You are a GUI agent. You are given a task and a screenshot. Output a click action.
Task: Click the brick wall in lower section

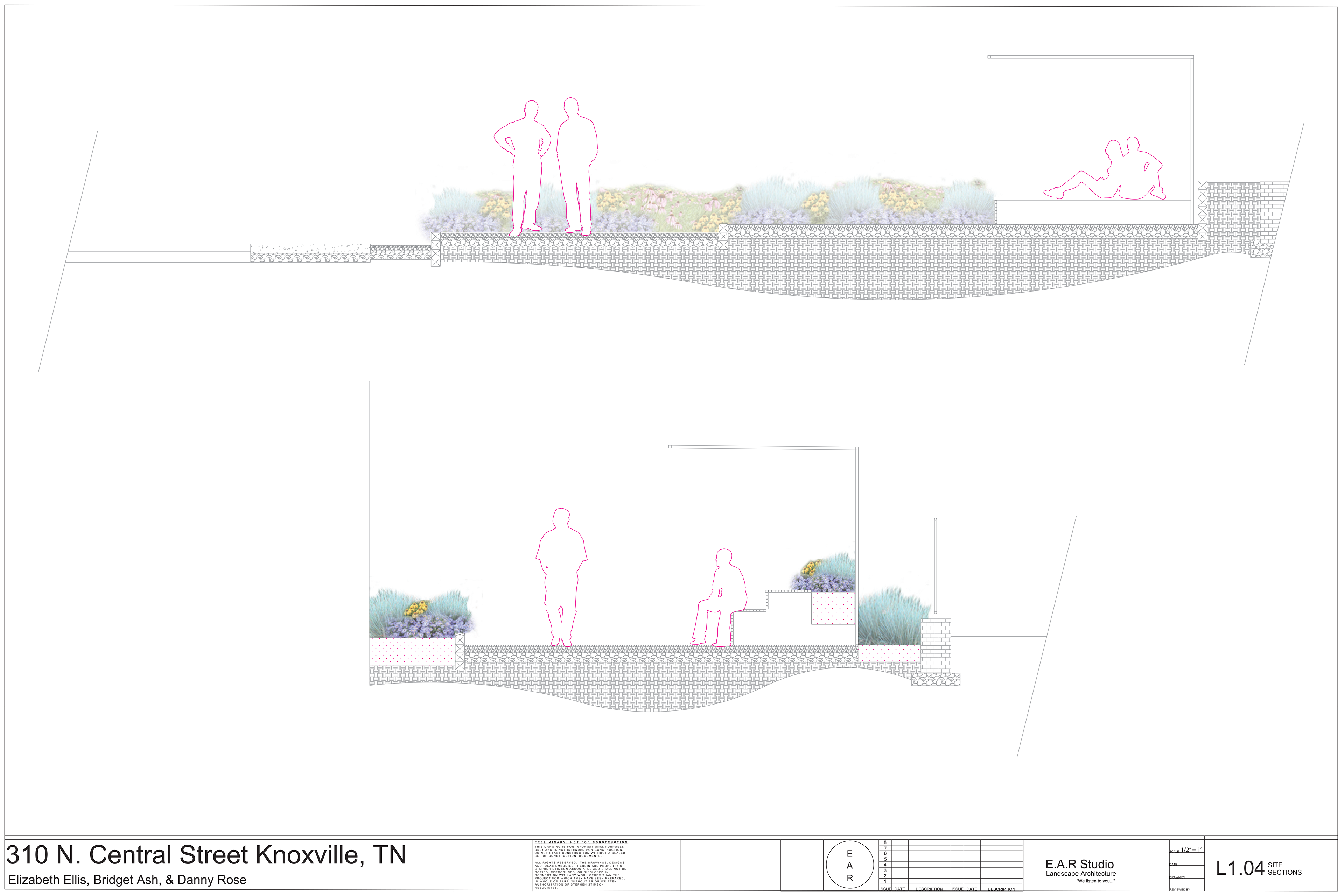[x=936, y=646]
